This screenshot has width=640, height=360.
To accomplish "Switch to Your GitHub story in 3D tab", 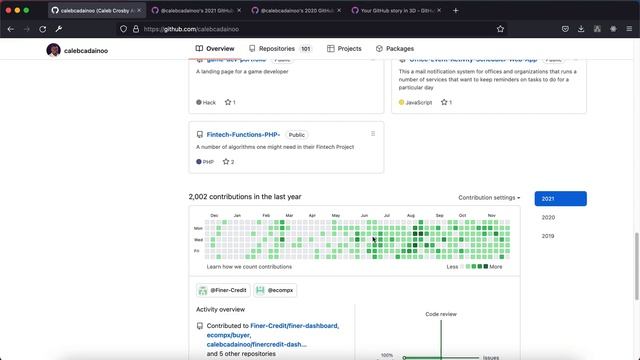I will 396,11.
